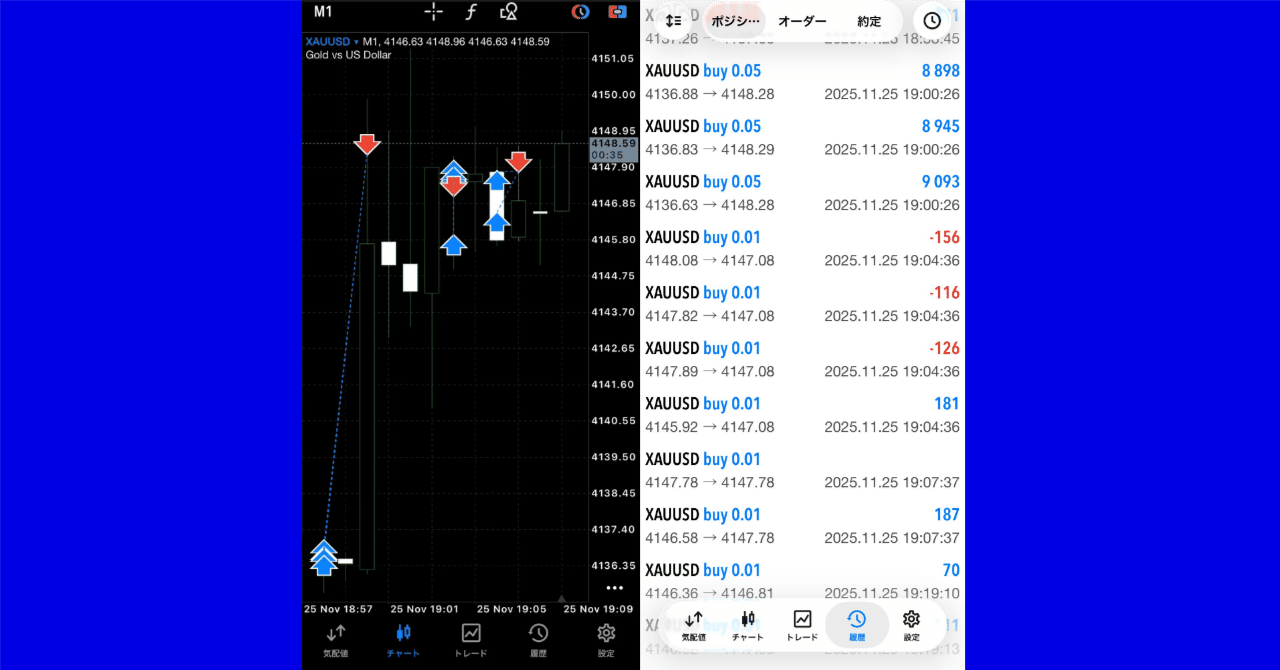The width and height of the screenshot is (1280, 670).
Task: Activate the crosshair tool on chart toolbar
Action: [x=434, y=12]
